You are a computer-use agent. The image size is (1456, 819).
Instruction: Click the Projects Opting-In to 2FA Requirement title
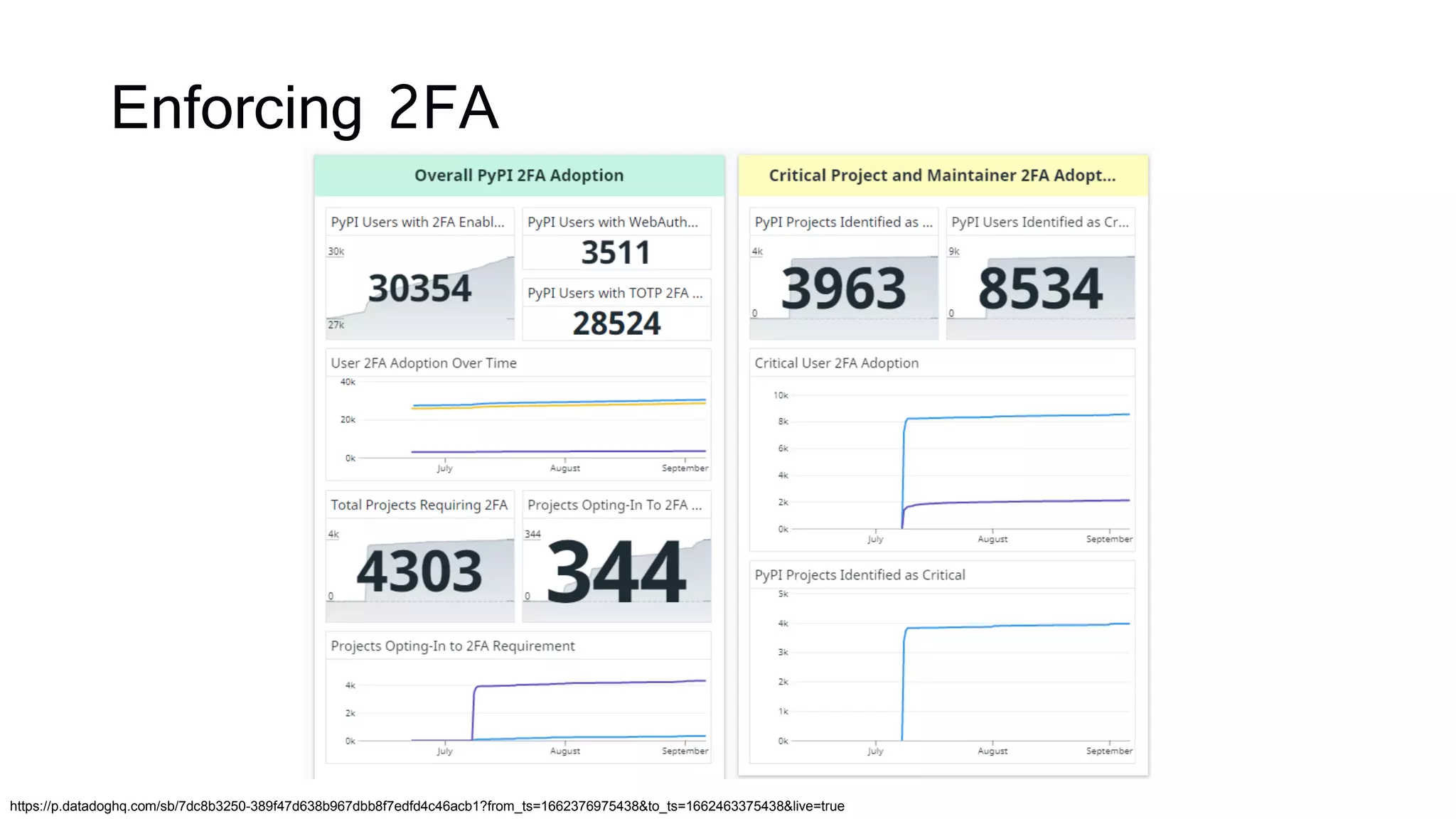click(x=453, y=646)
